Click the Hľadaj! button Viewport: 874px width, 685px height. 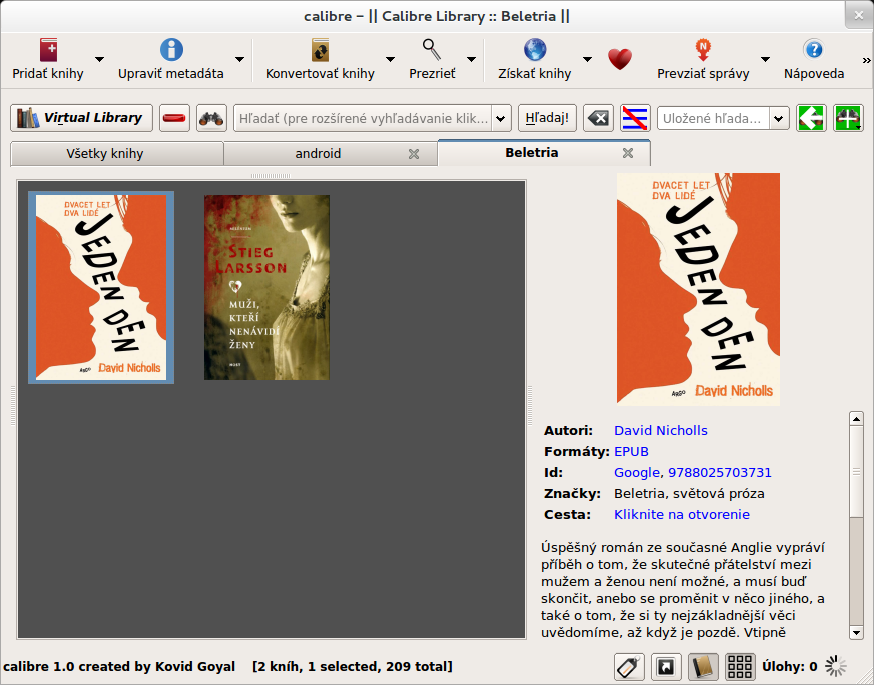point(547,118)
